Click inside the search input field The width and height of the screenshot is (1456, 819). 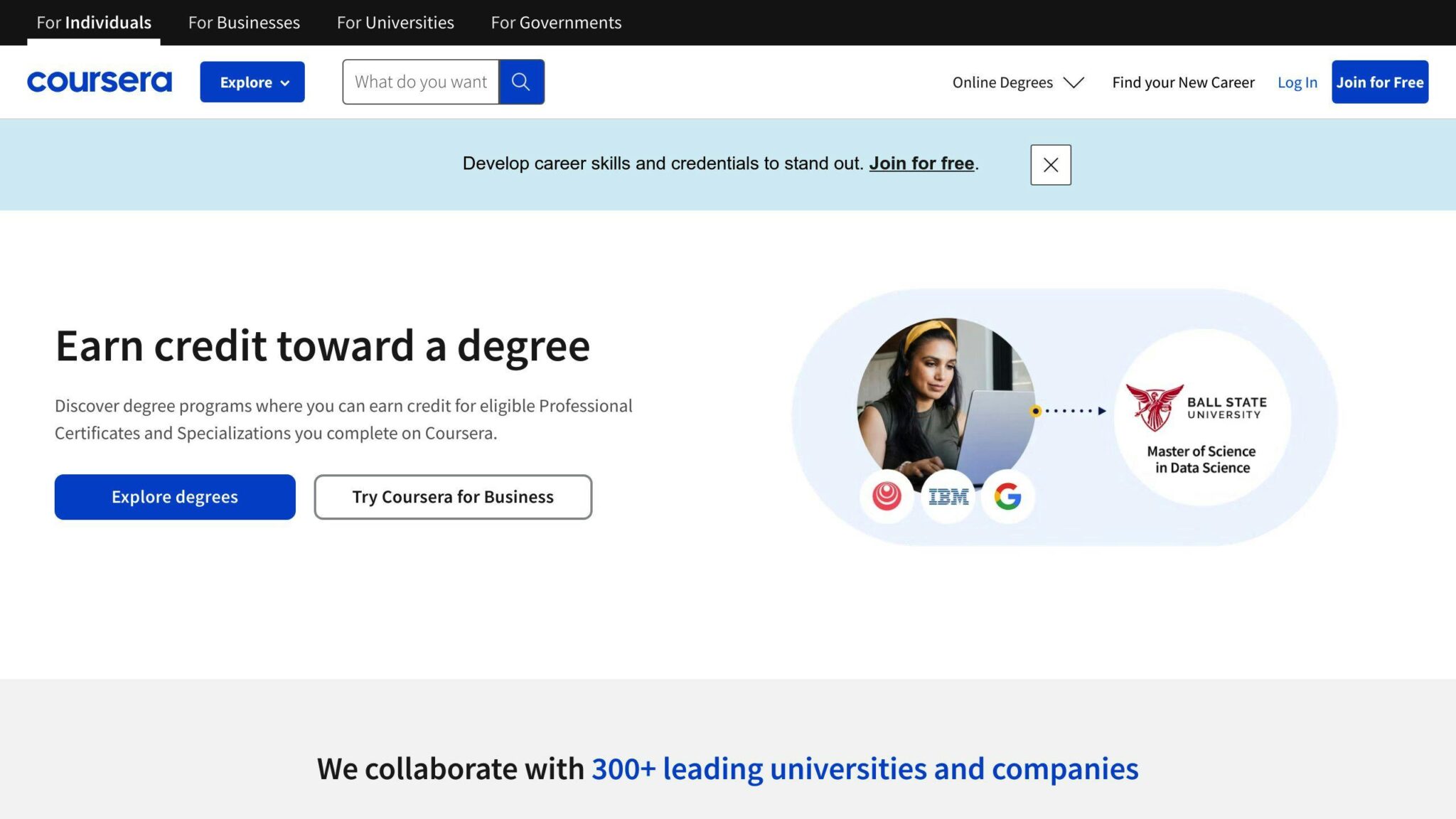tap(419, 82)
